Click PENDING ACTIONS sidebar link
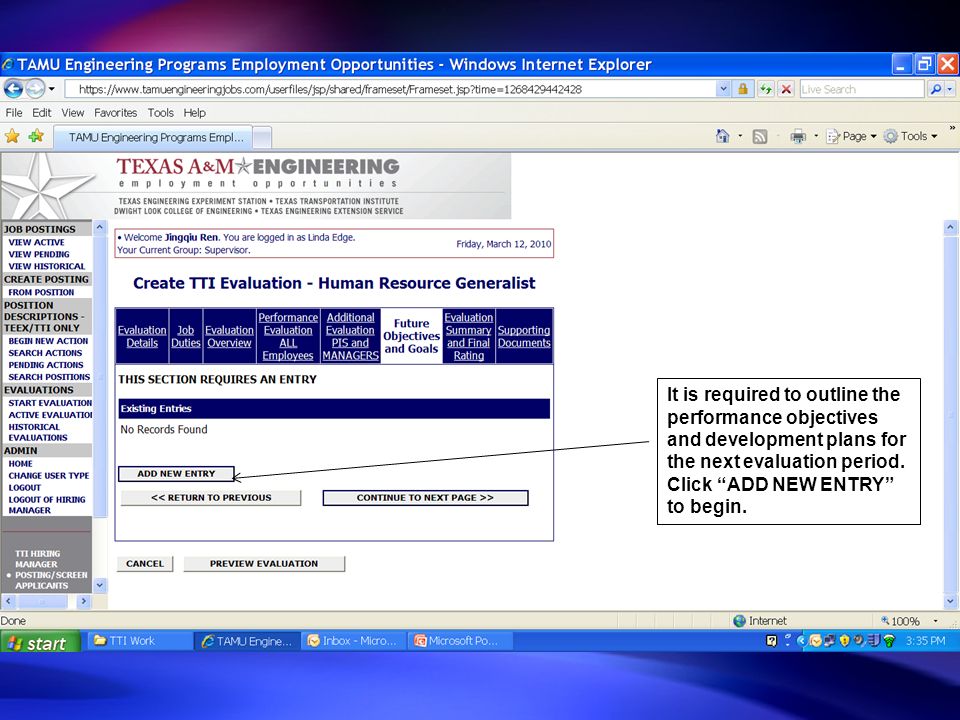The width and height of the screenshot is (960, 720). pos(45,365)
